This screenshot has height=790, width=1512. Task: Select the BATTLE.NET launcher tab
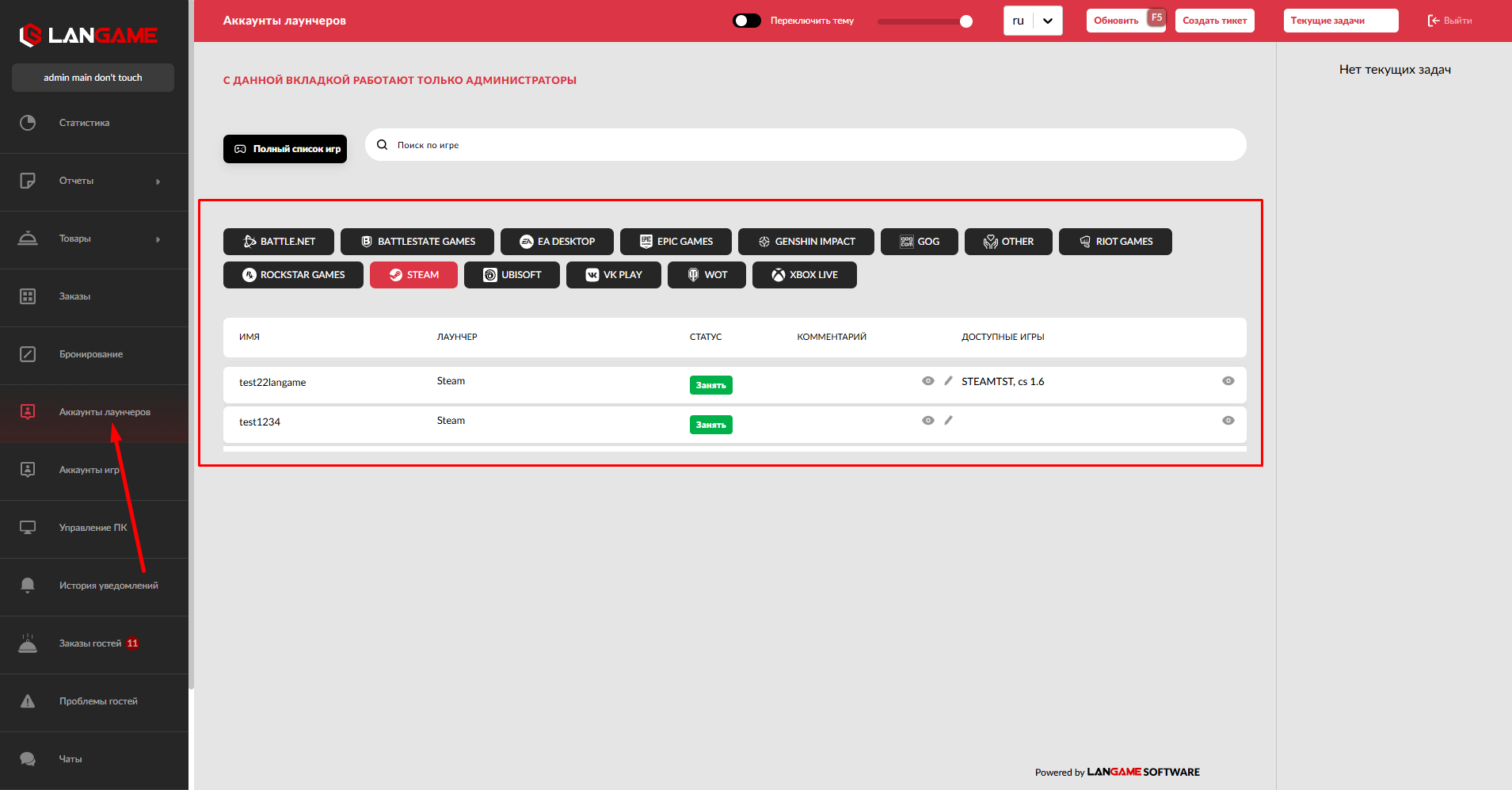279,242
